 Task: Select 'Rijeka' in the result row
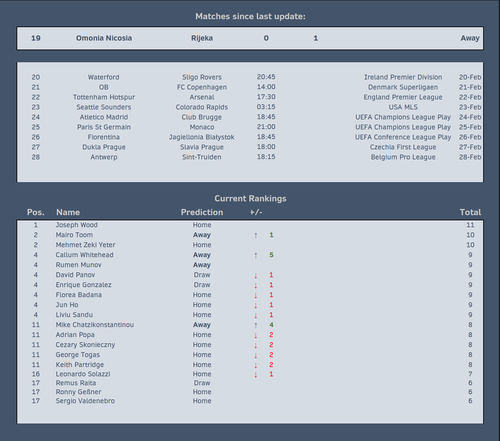pyautogui.click(x=202, y=38)
